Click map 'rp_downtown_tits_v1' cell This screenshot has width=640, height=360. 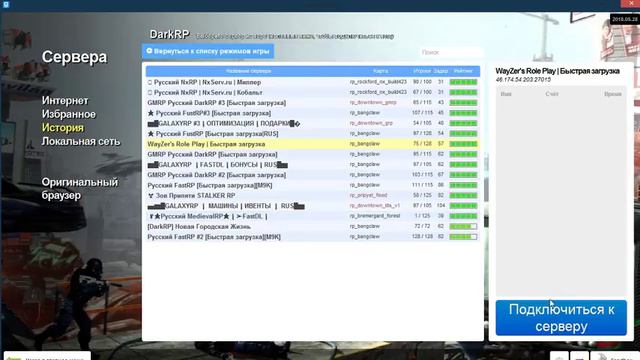point(375,206)
